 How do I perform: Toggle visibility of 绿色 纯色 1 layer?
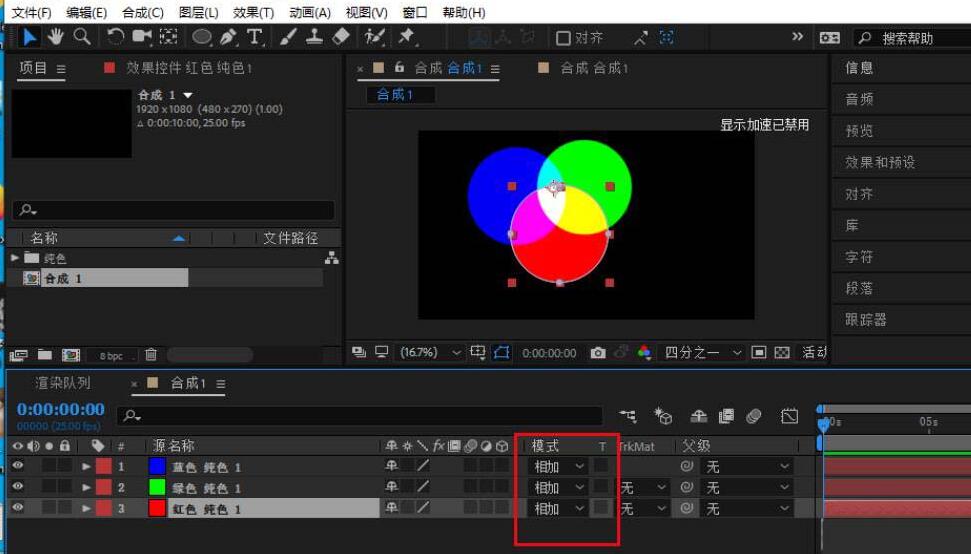tap(18, 487)
